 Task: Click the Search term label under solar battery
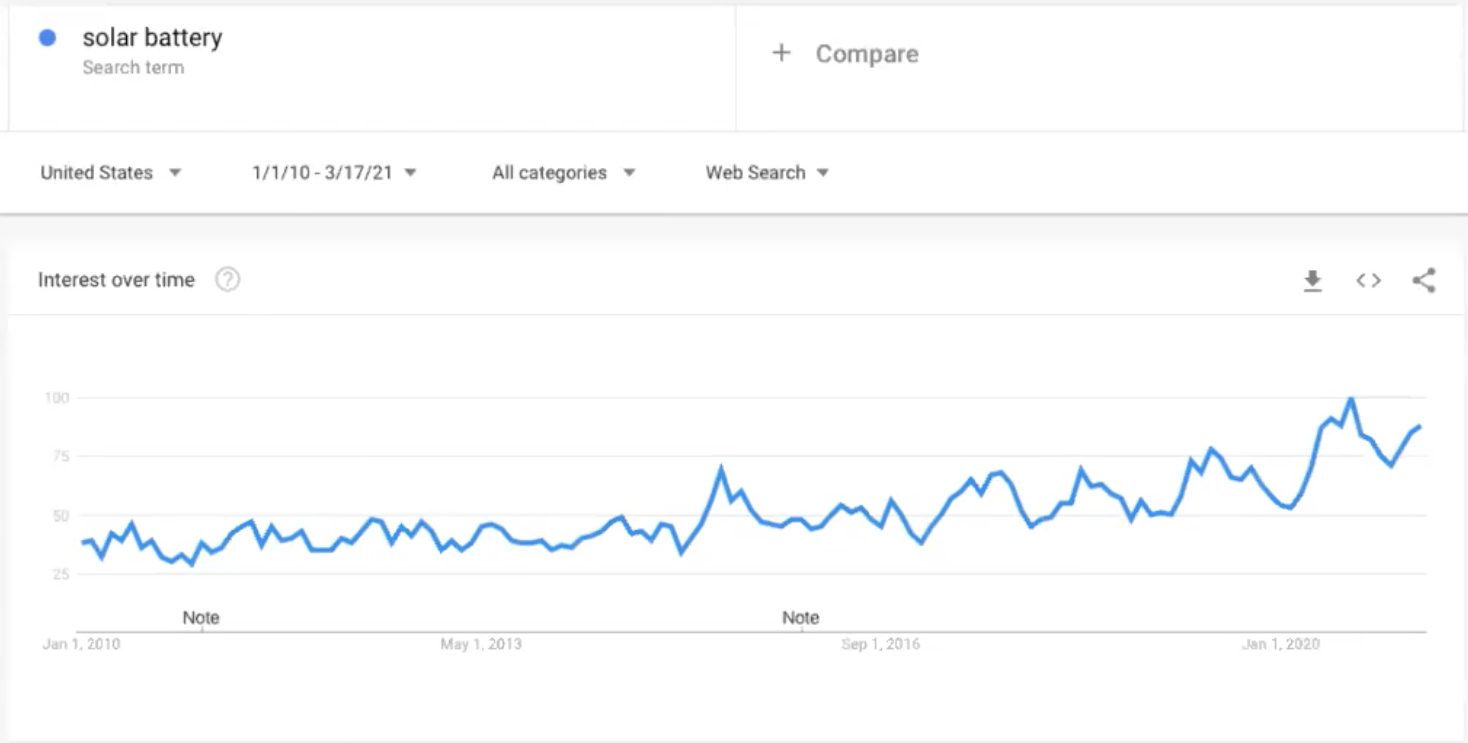133,68
